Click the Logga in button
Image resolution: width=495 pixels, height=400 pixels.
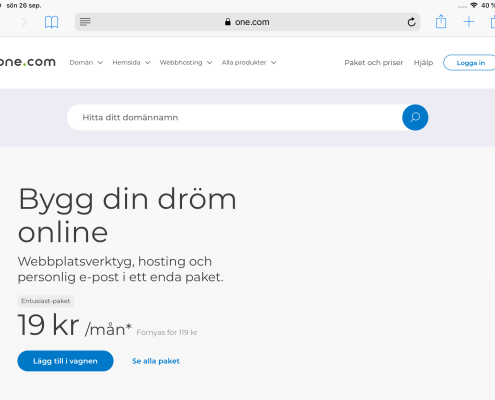point(469,63)
